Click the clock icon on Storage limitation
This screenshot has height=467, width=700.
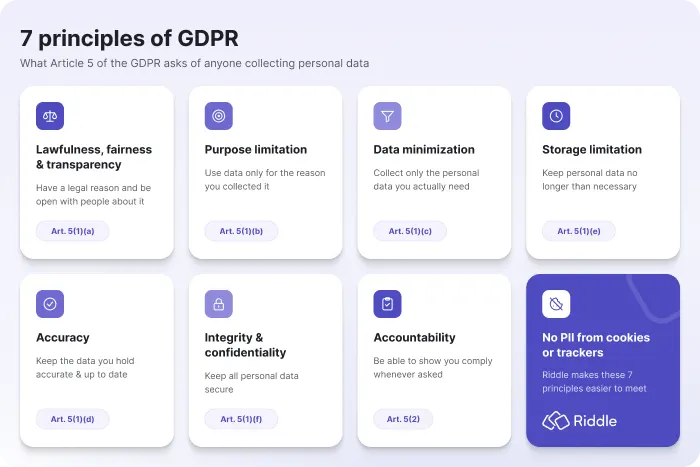coord(556,116)
